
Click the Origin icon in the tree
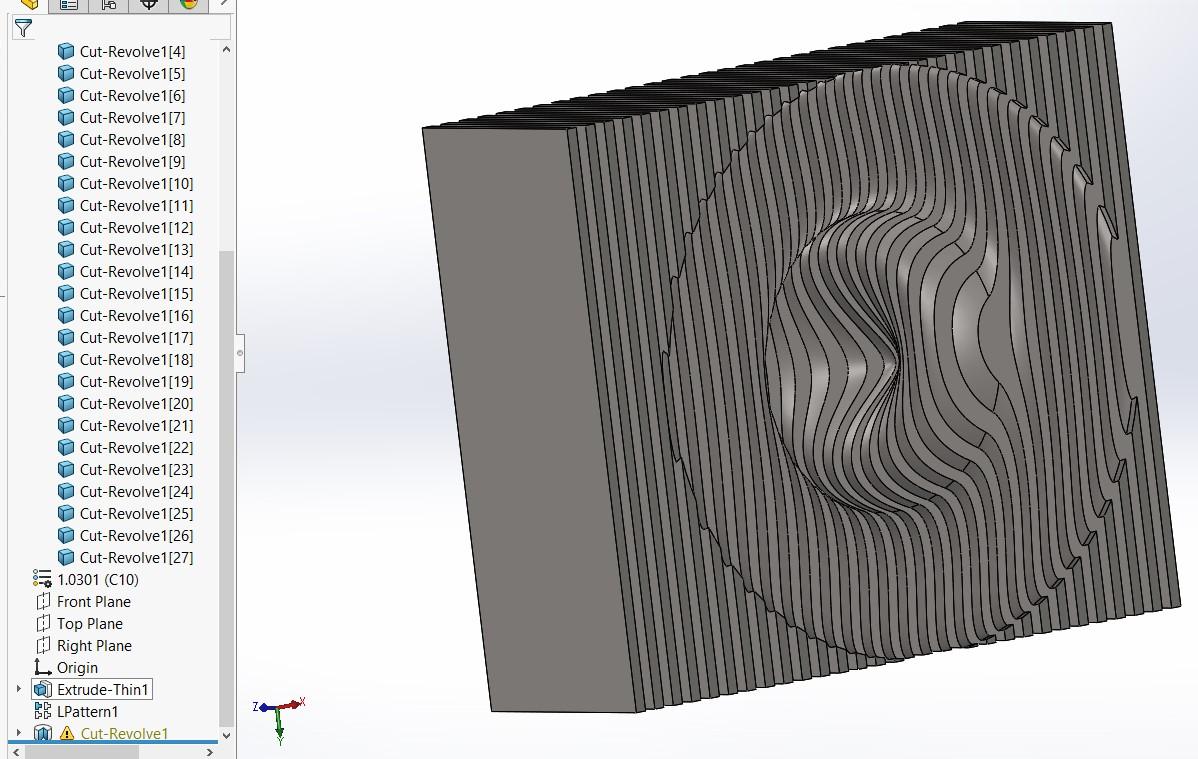pos(42,667)
